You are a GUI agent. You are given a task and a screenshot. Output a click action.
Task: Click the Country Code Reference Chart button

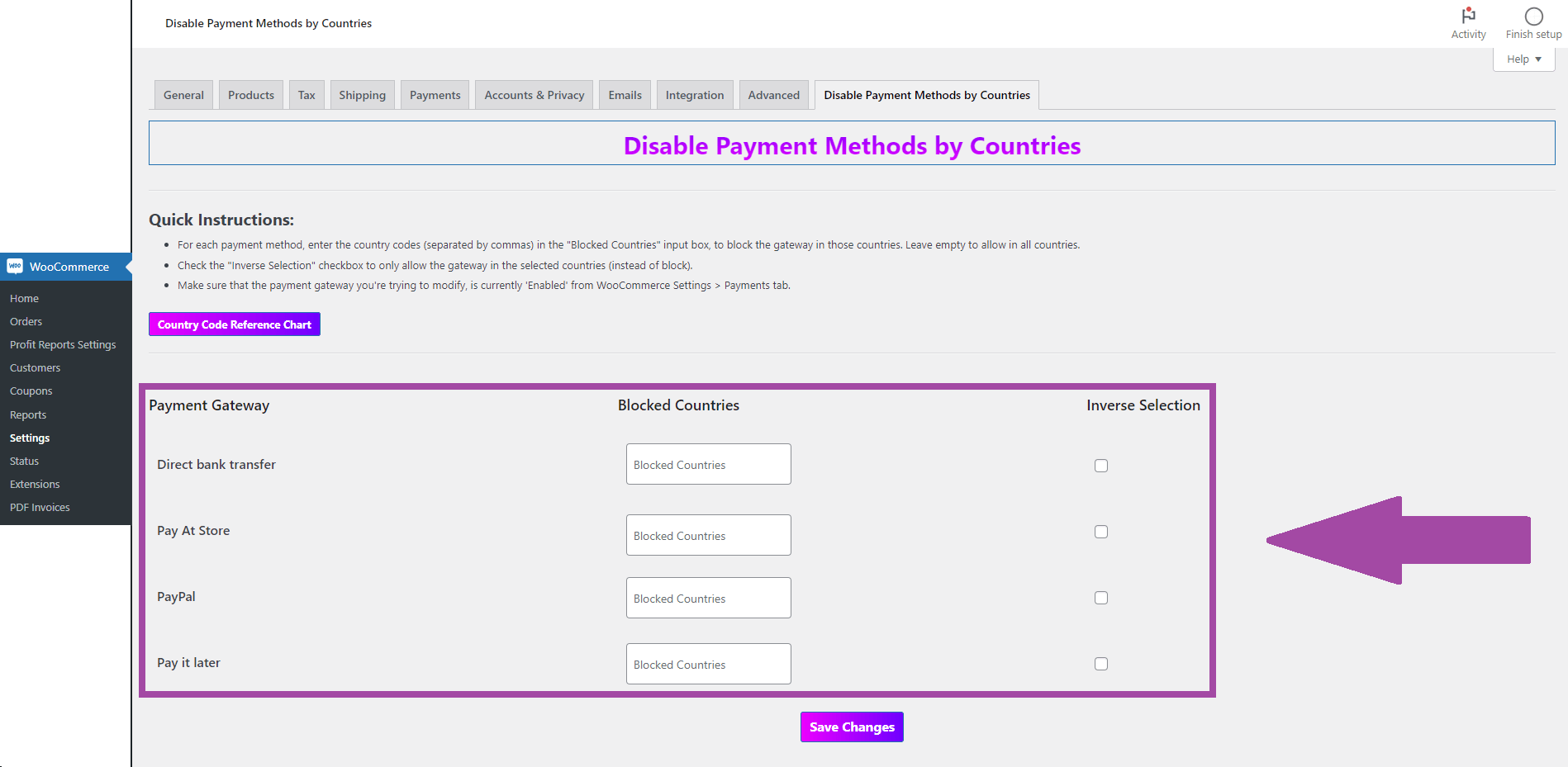click(x=234, y=324)
